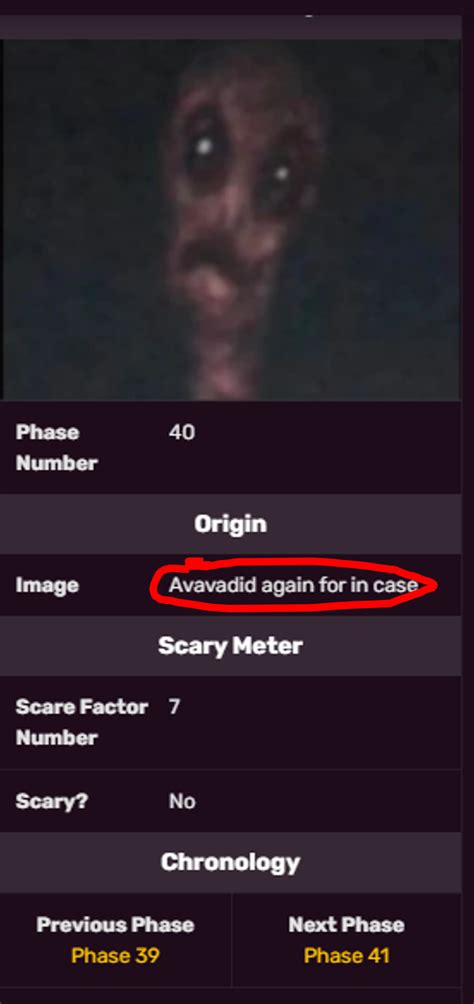Click the red hand-drawn circle annotation edge

[154, 586]
